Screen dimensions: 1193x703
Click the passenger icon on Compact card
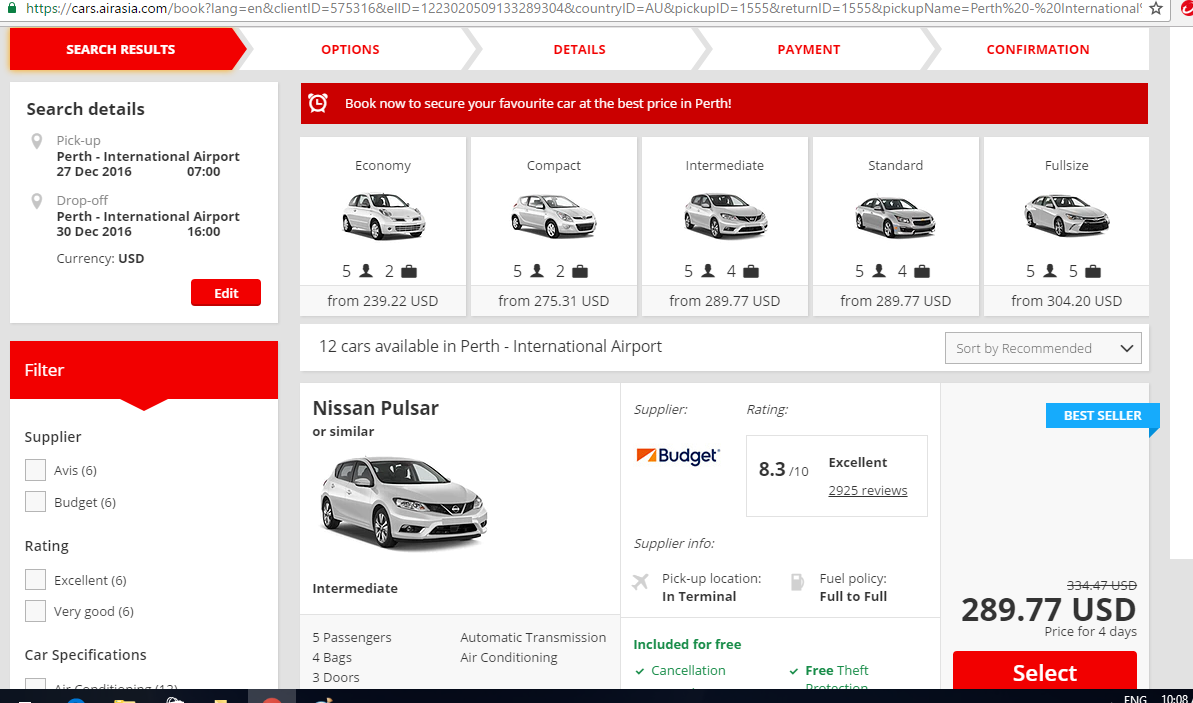(x=537, y=270)
